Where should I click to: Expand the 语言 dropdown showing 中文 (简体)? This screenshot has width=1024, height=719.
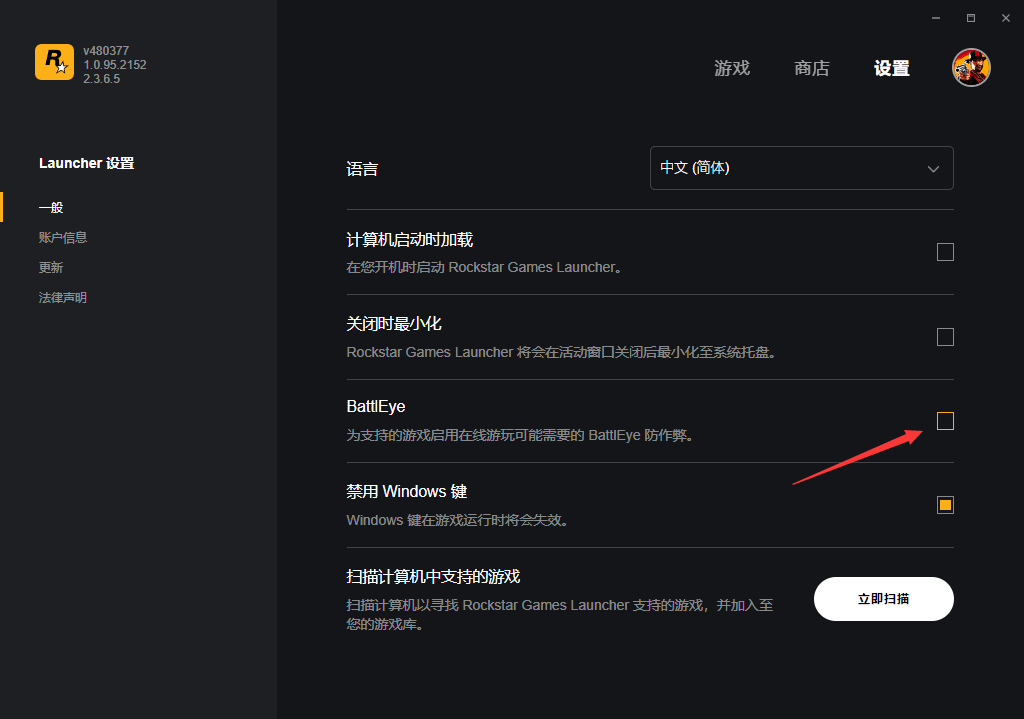tap(801, 168)
